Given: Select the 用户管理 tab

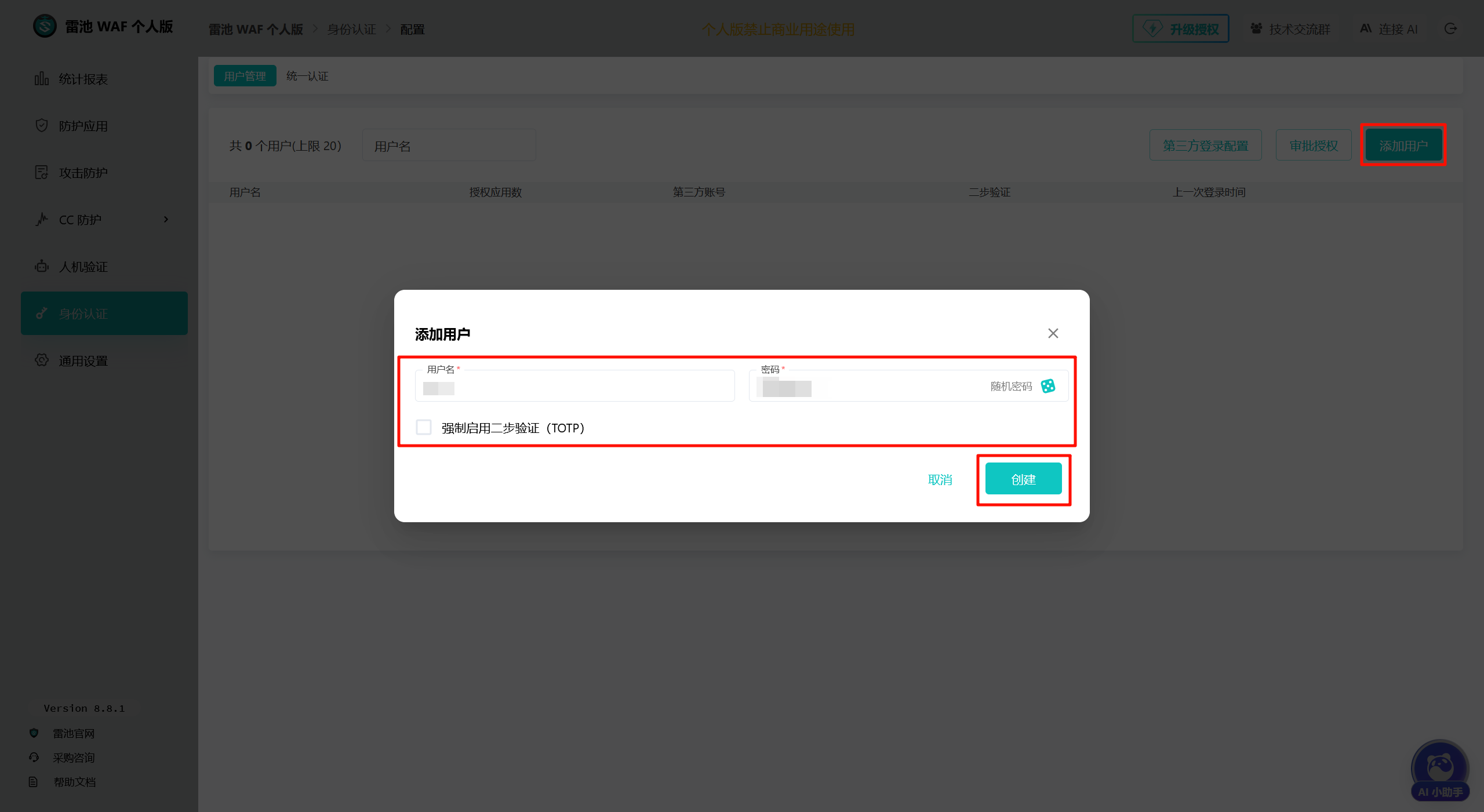Looking at the screenshot, I should click(x=245, y=76).
